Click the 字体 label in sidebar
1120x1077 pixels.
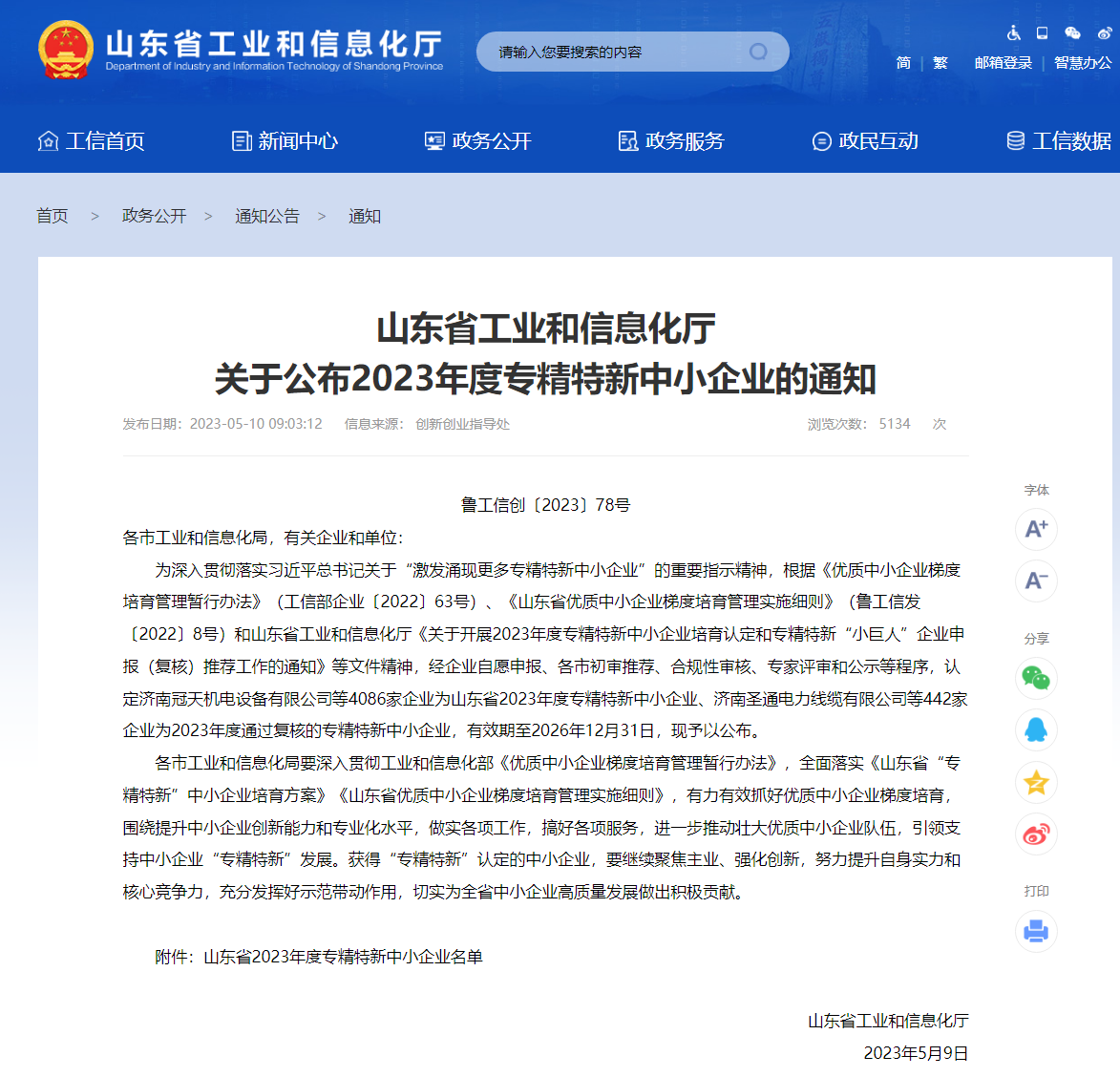point(1036,490)
